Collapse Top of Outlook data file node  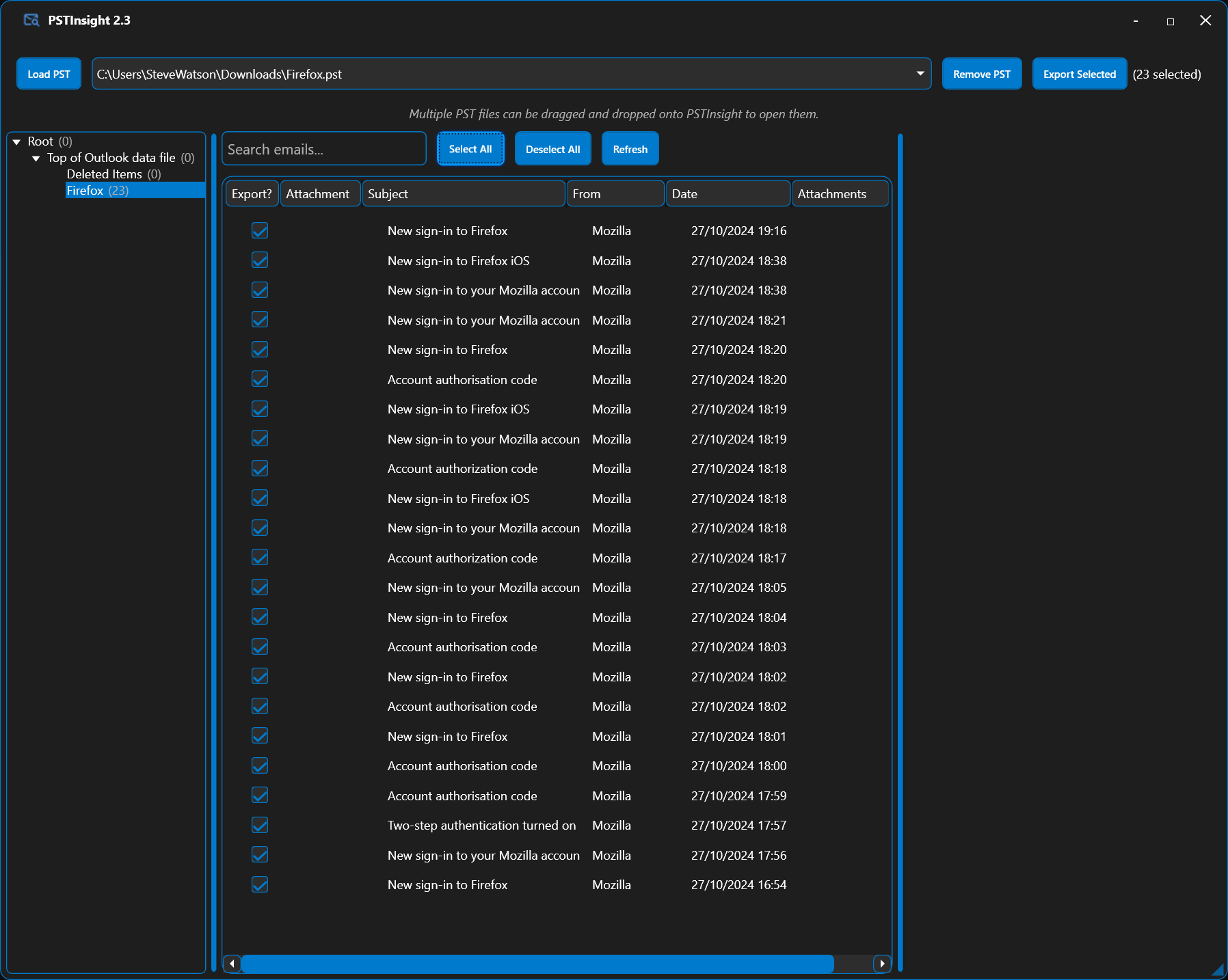click(36, 159)
